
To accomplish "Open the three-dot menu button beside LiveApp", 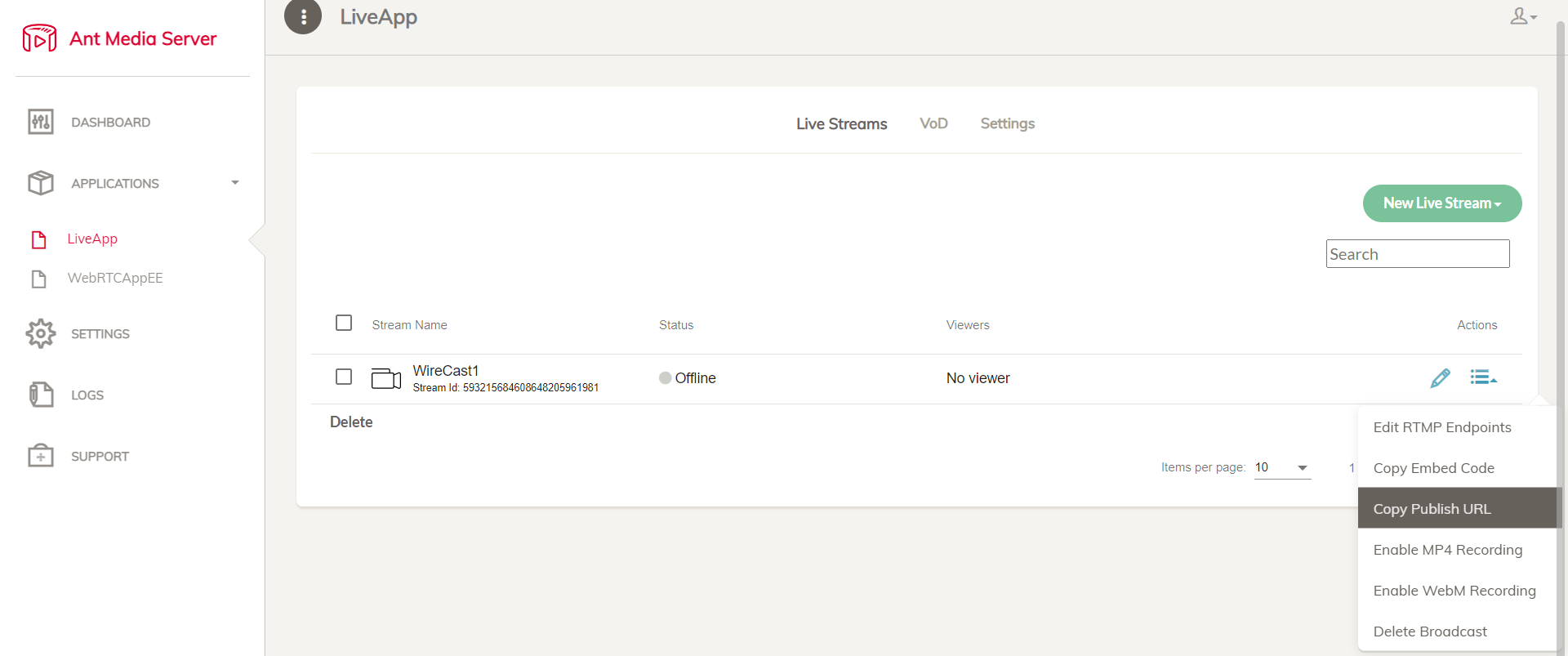I will [x=303, y=16].
